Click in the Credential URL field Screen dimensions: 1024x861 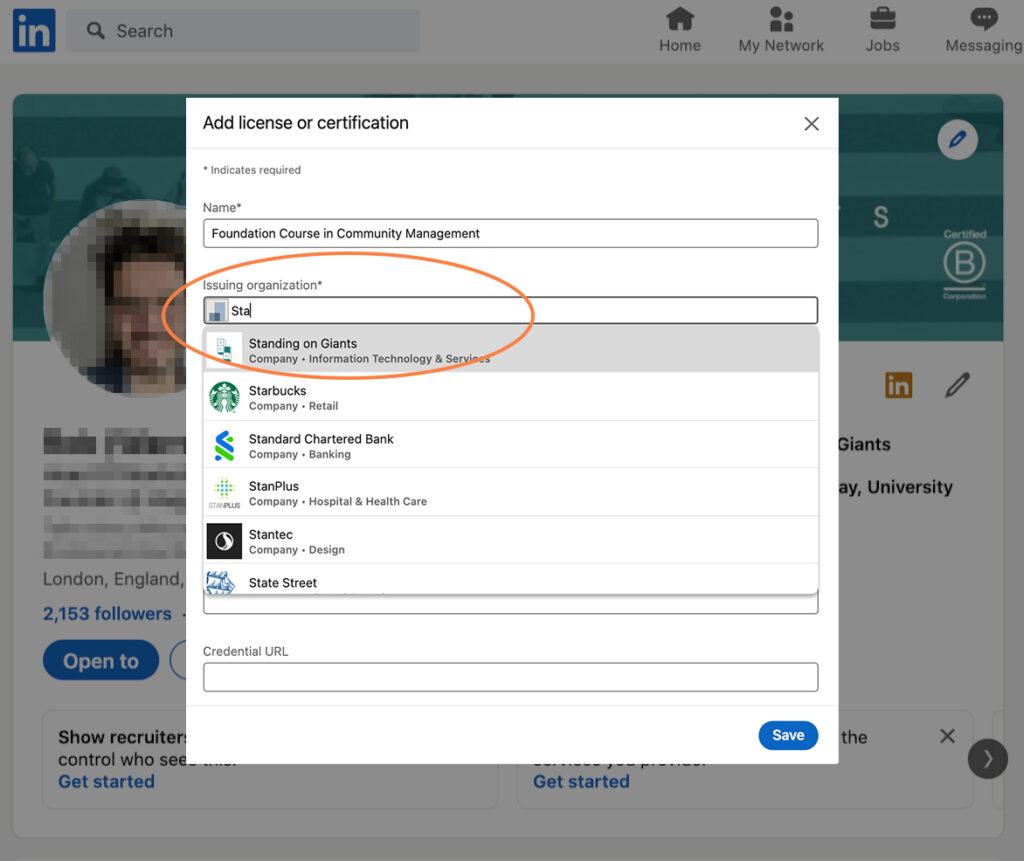coord(510,677)
